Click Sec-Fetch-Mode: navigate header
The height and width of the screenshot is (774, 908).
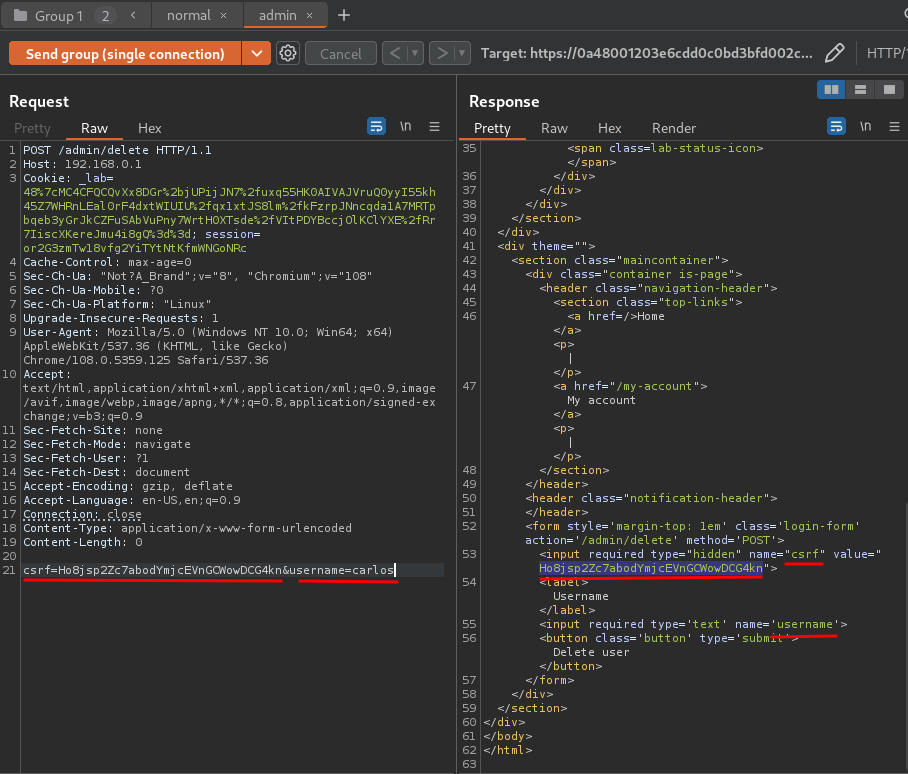click(x=107, y=444)
